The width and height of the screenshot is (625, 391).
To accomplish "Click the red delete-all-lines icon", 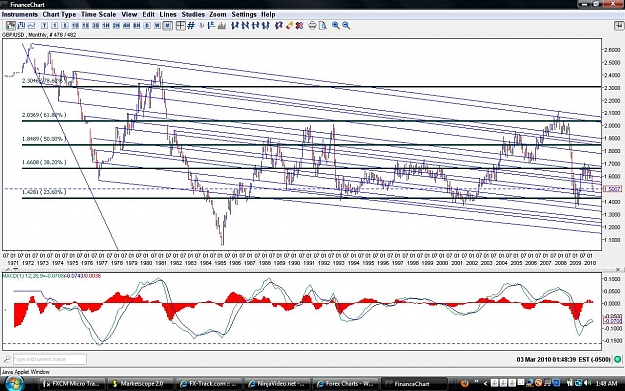I will (299, 26).
